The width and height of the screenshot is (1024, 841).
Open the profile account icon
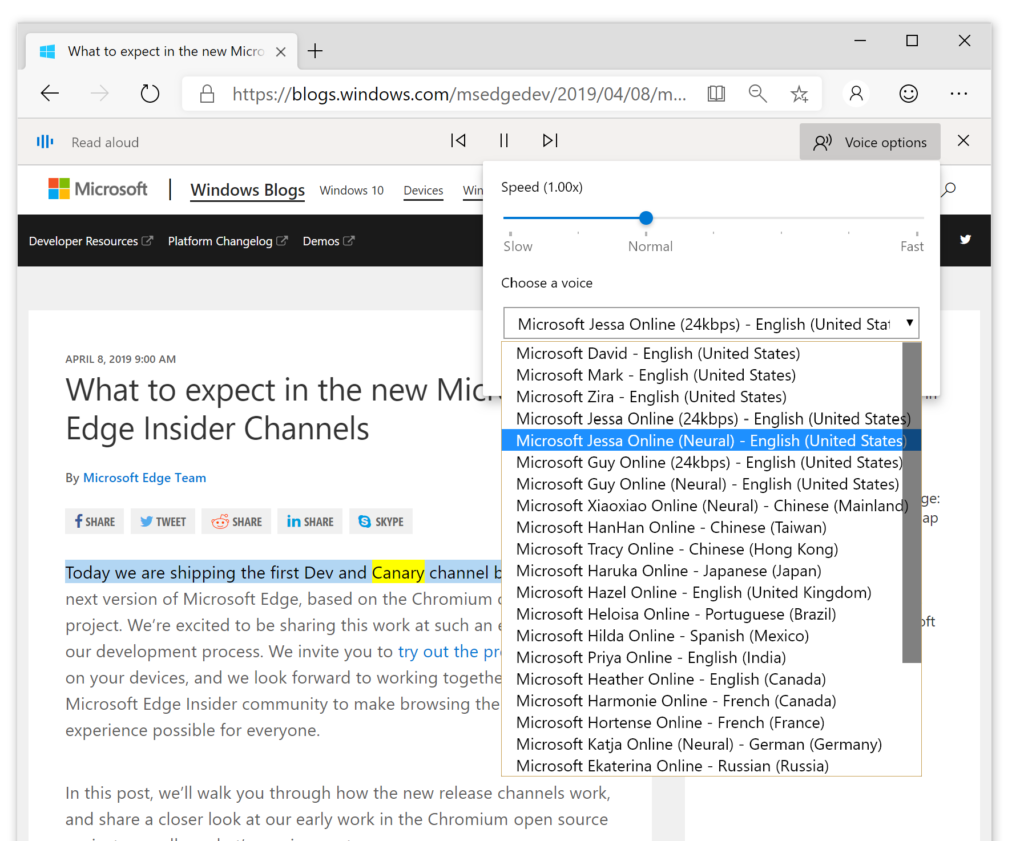coord(856,93)
